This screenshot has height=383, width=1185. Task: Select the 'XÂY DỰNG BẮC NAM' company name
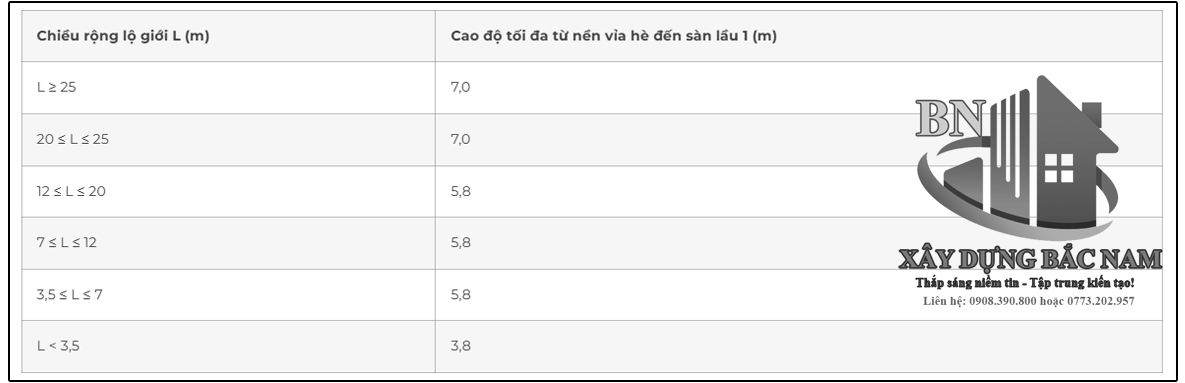[x=1029, y=259]
